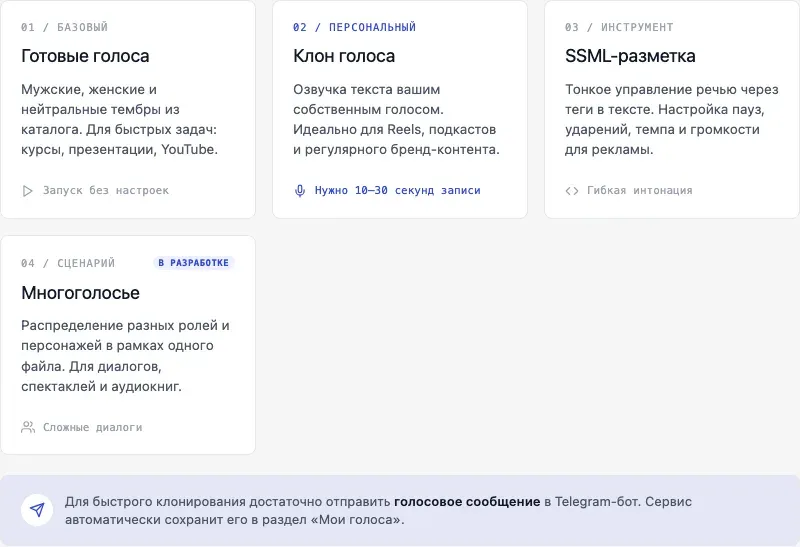This screenshot has height=547, width=800.
Task: Click the Готовые голоса description mentioning YouTube
Action: click(x=120, y=119)
